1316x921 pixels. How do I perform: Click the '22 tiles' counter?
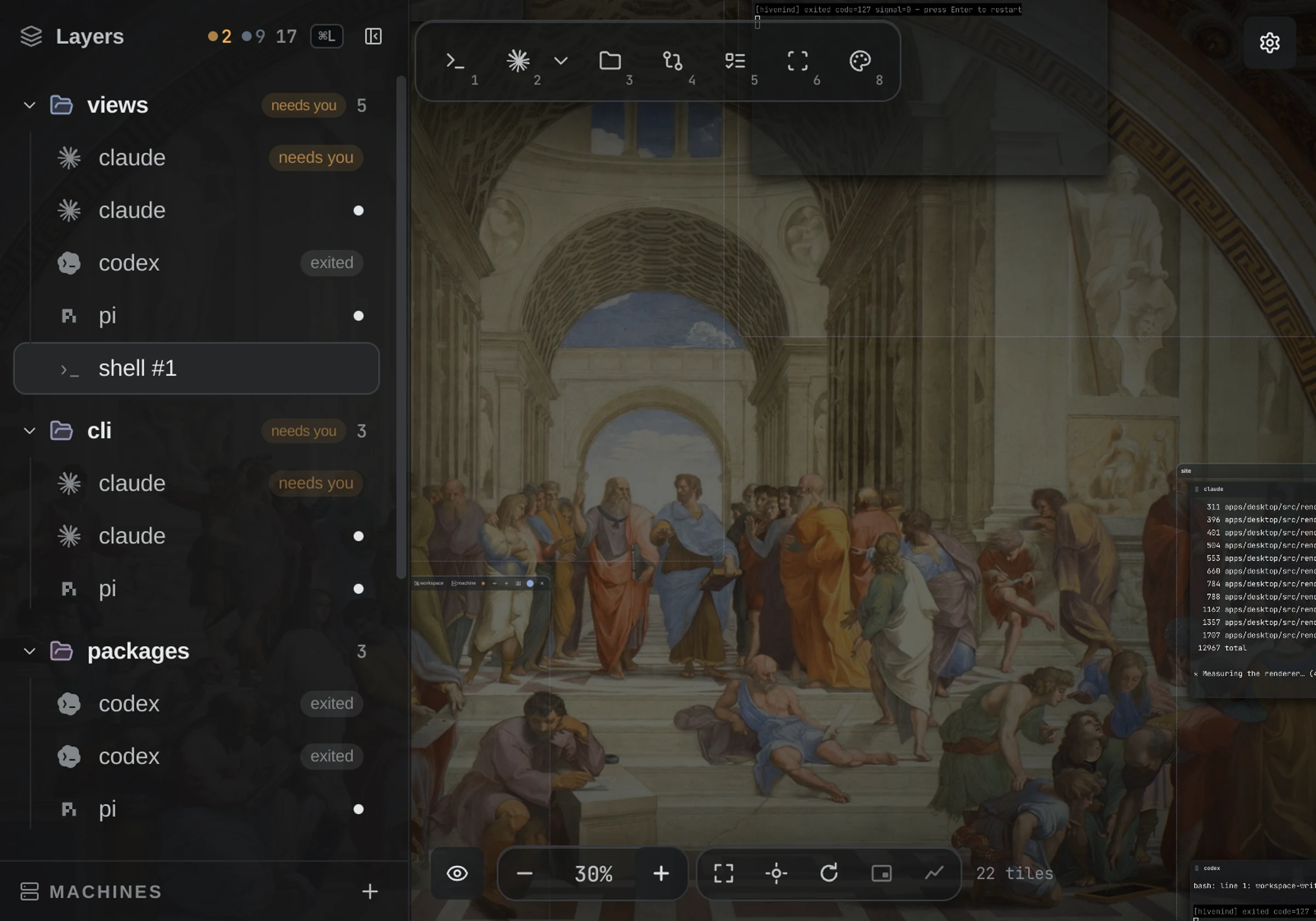1014,873
